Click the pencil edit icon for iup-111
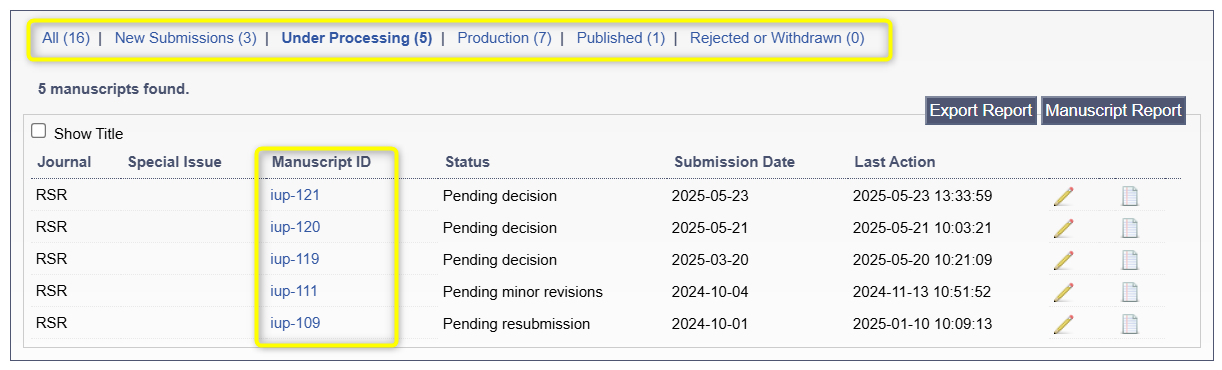Image resolution: width=1222 pixels, height=370 pixels. pos(1064,293)
